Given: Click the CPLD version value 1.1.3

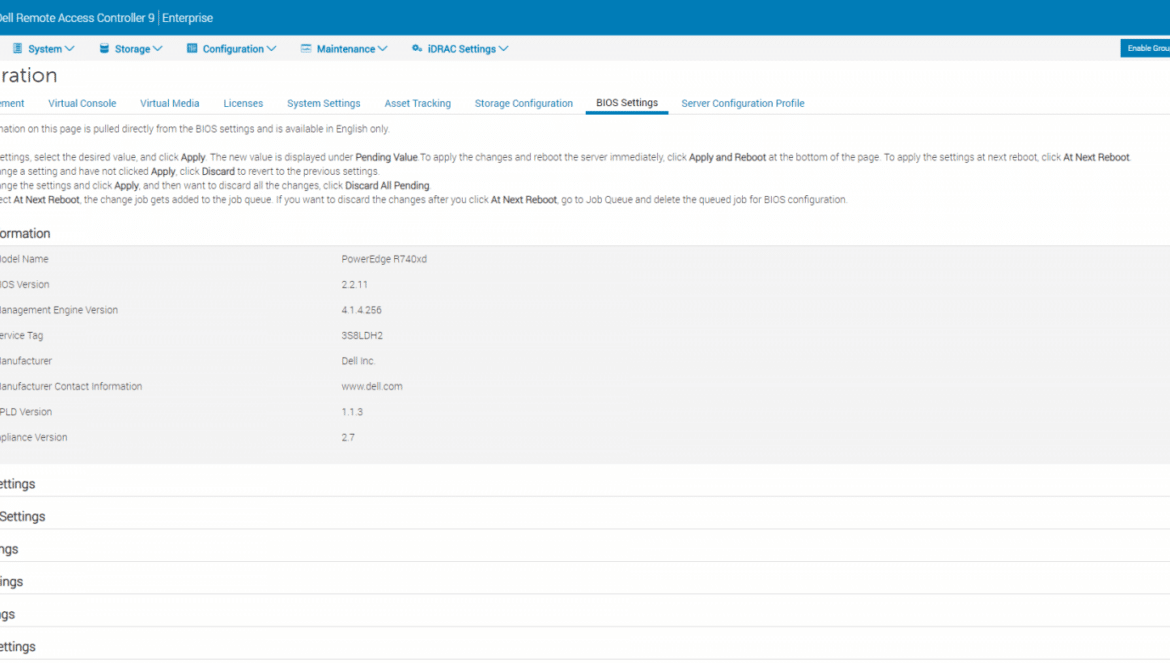Looking at the screenshot, I should (352, 412).
